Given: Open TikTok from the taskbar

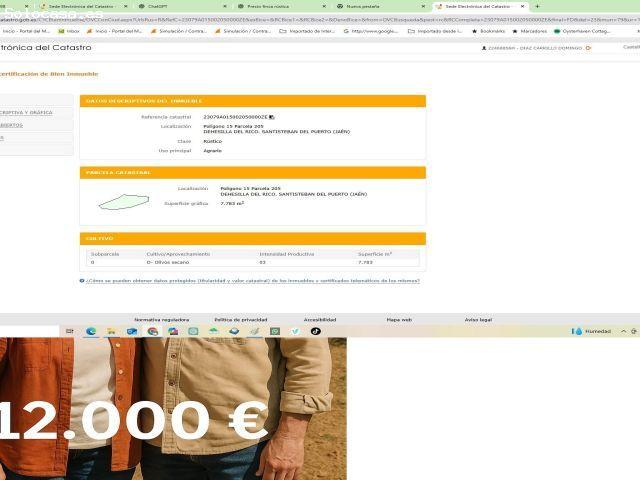Looking at the screenshot, I should tap(316, 331).
